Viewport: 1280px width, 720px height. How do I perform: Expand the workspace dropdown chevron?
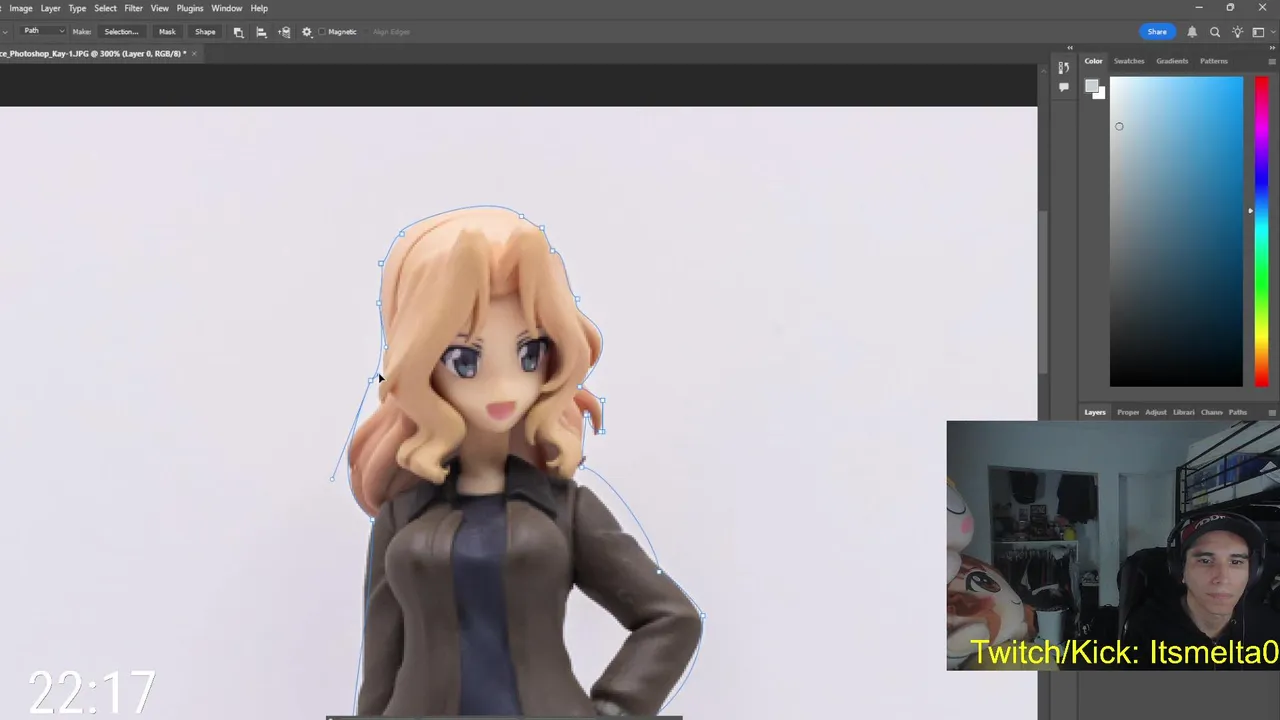pos(1272,32)
